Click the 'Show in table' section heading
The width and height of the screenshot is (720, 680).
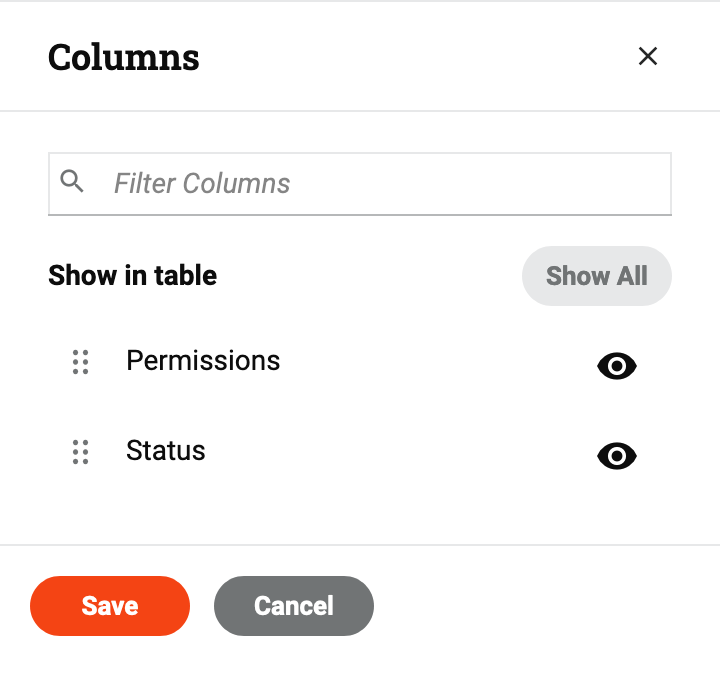point(132,275)
